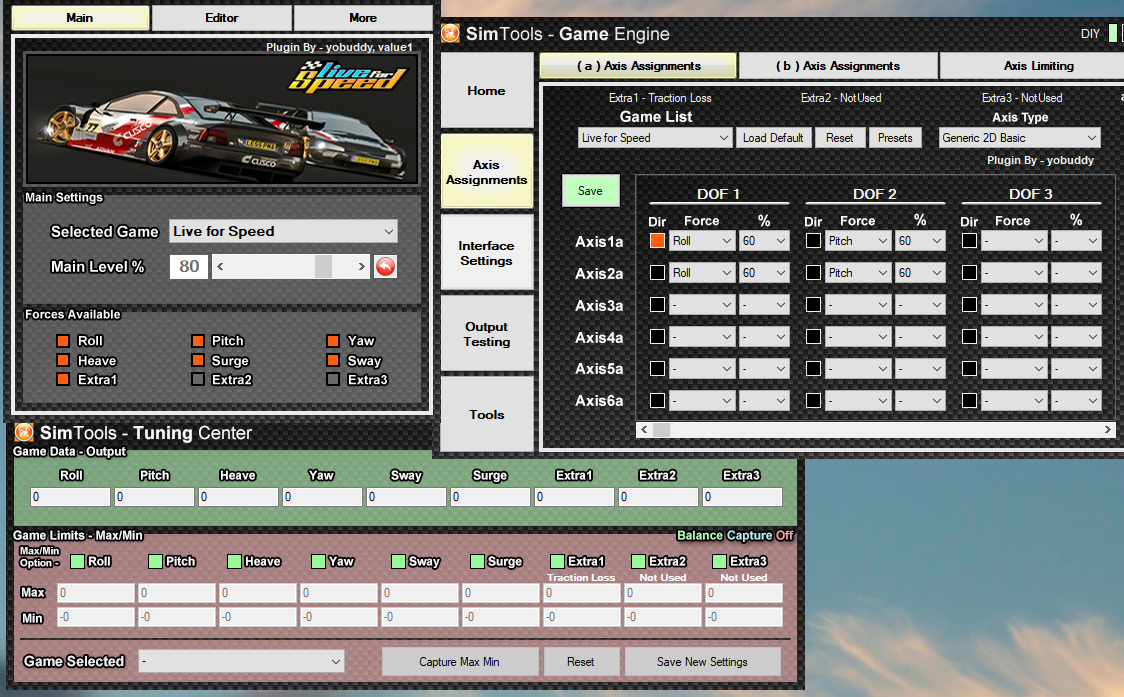Open the Axis Type Generic 2D Basic dropdown
Viewport: 1124px width, 697px height.
[x=1019, y=138]
